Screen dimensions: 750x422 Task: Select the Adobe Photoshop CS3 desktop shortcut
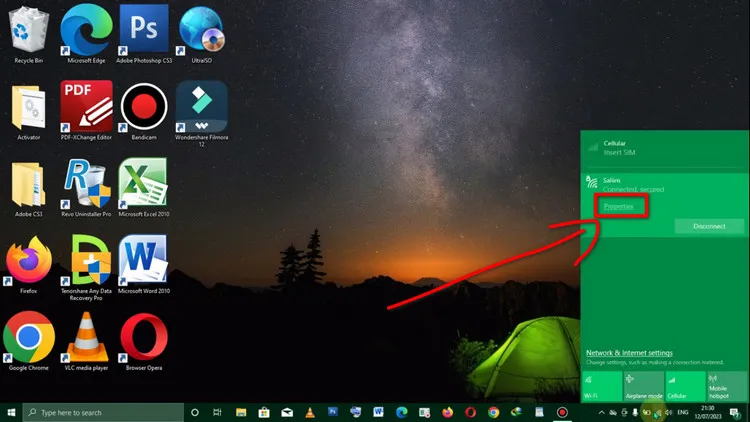click(x=144, y=33)
